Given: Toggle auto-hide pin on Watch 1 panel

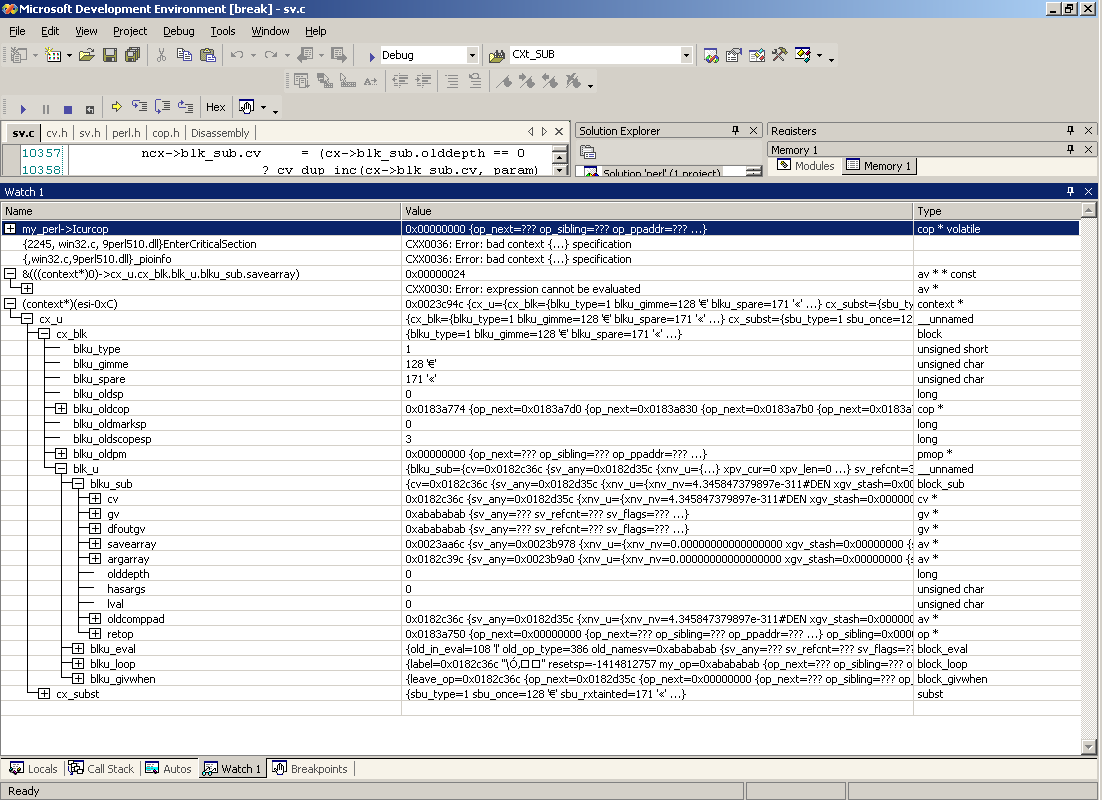Looking at the screenshot, I should (1070, 191).
